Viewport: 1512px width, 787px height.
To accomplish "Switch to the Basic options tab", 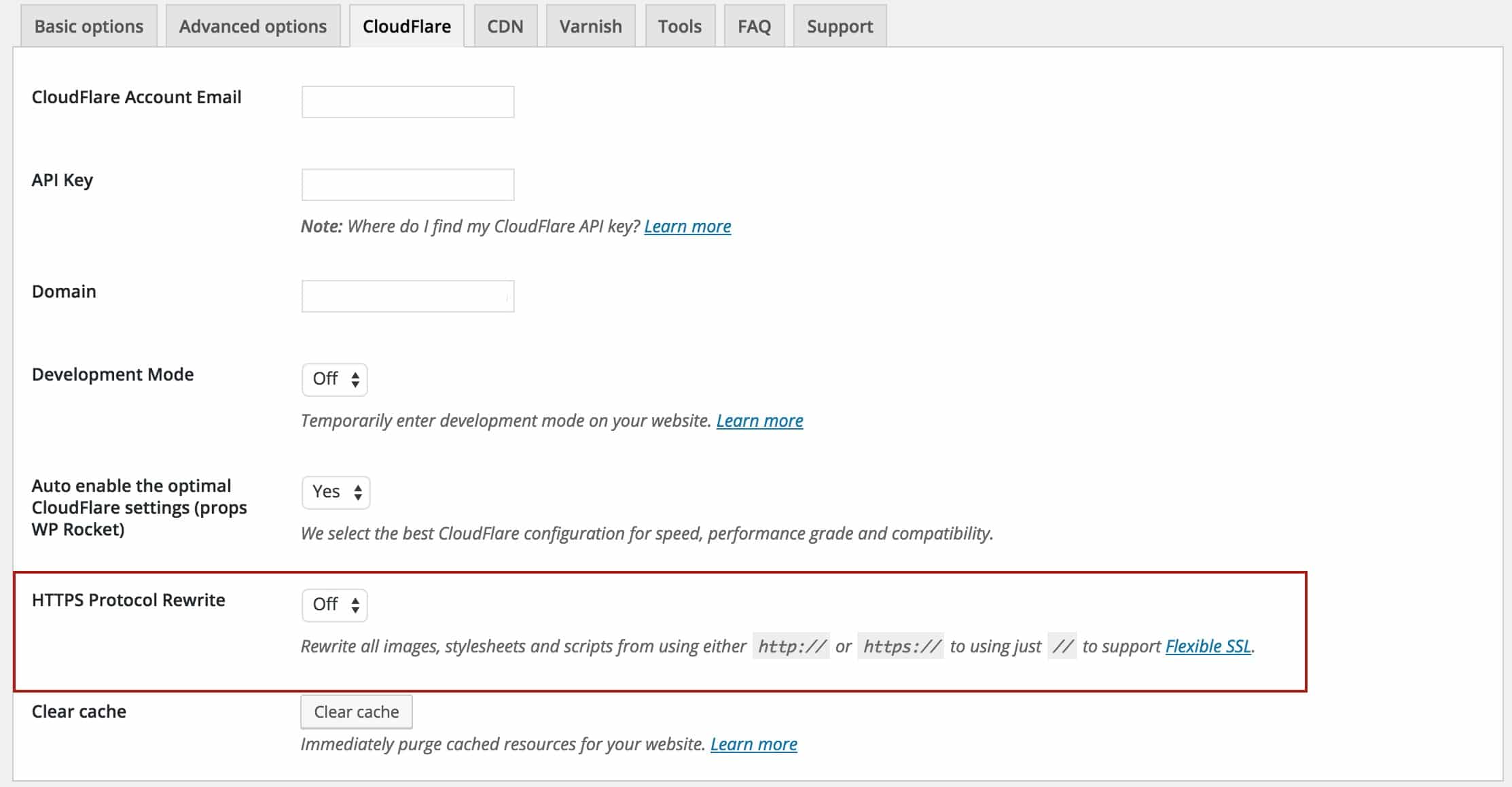I will [x=88, y=26].
